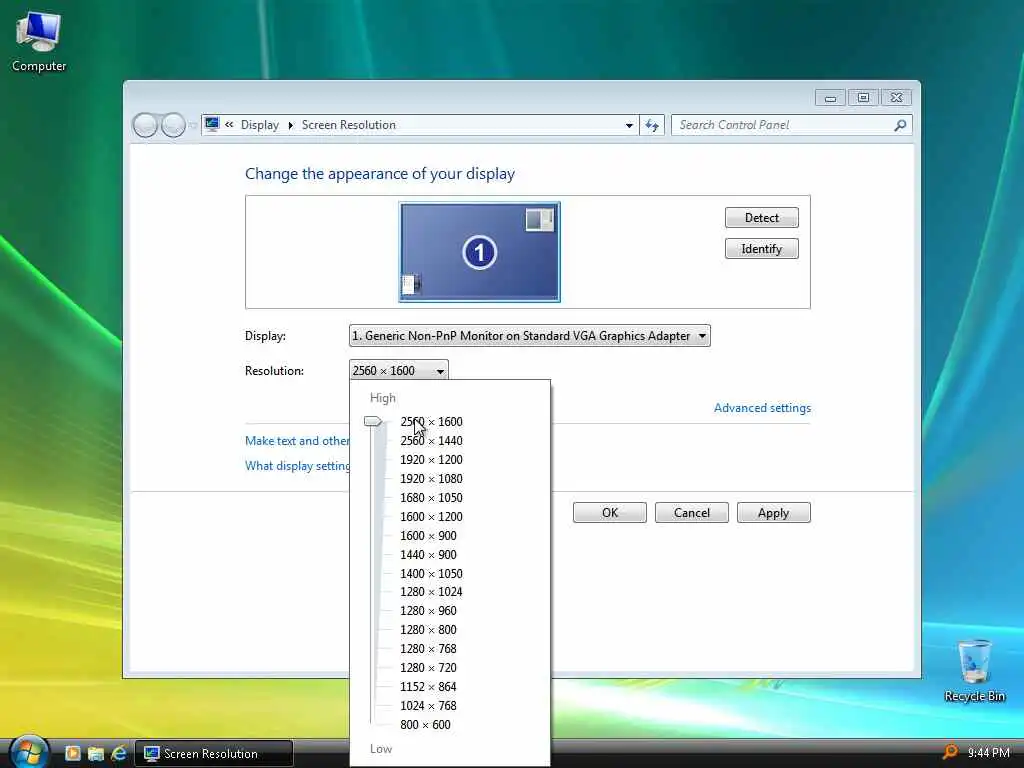The image size is (1024, 768).
Task: Click the 'What display settings' help link
Action: click(297, 466)
